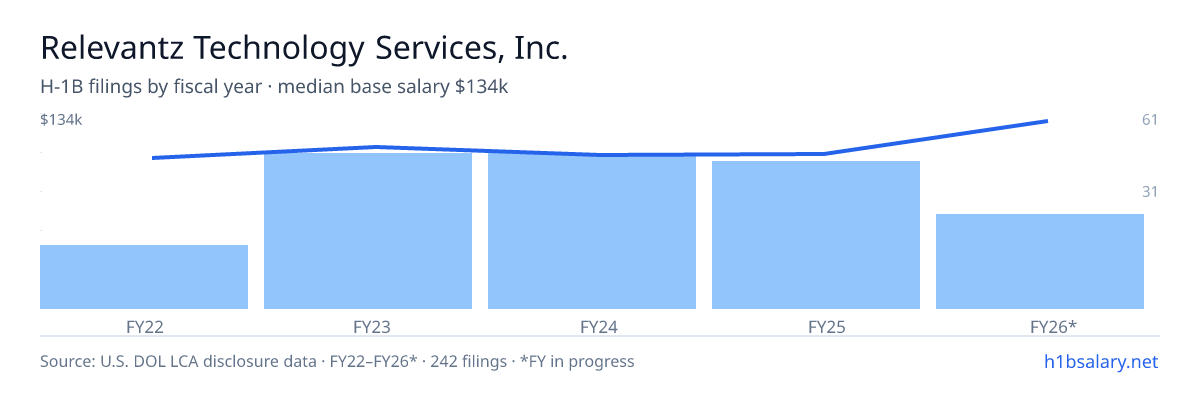Click the Relevantz Technology Services, Inc. title
This screenshot has height=400, width=1200.
[x=304, y=48]
